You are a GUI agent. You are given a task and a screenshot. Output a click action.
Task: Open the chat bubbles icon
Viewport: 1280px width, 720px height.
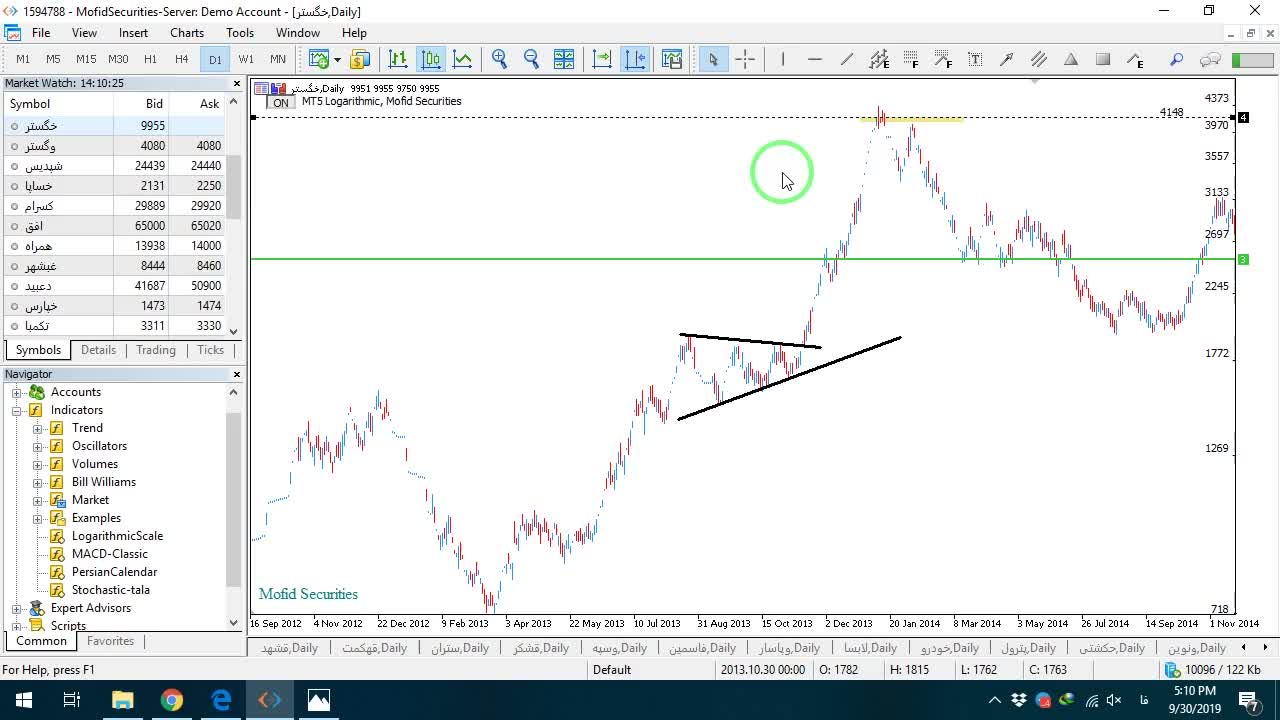pos(1210,59)
